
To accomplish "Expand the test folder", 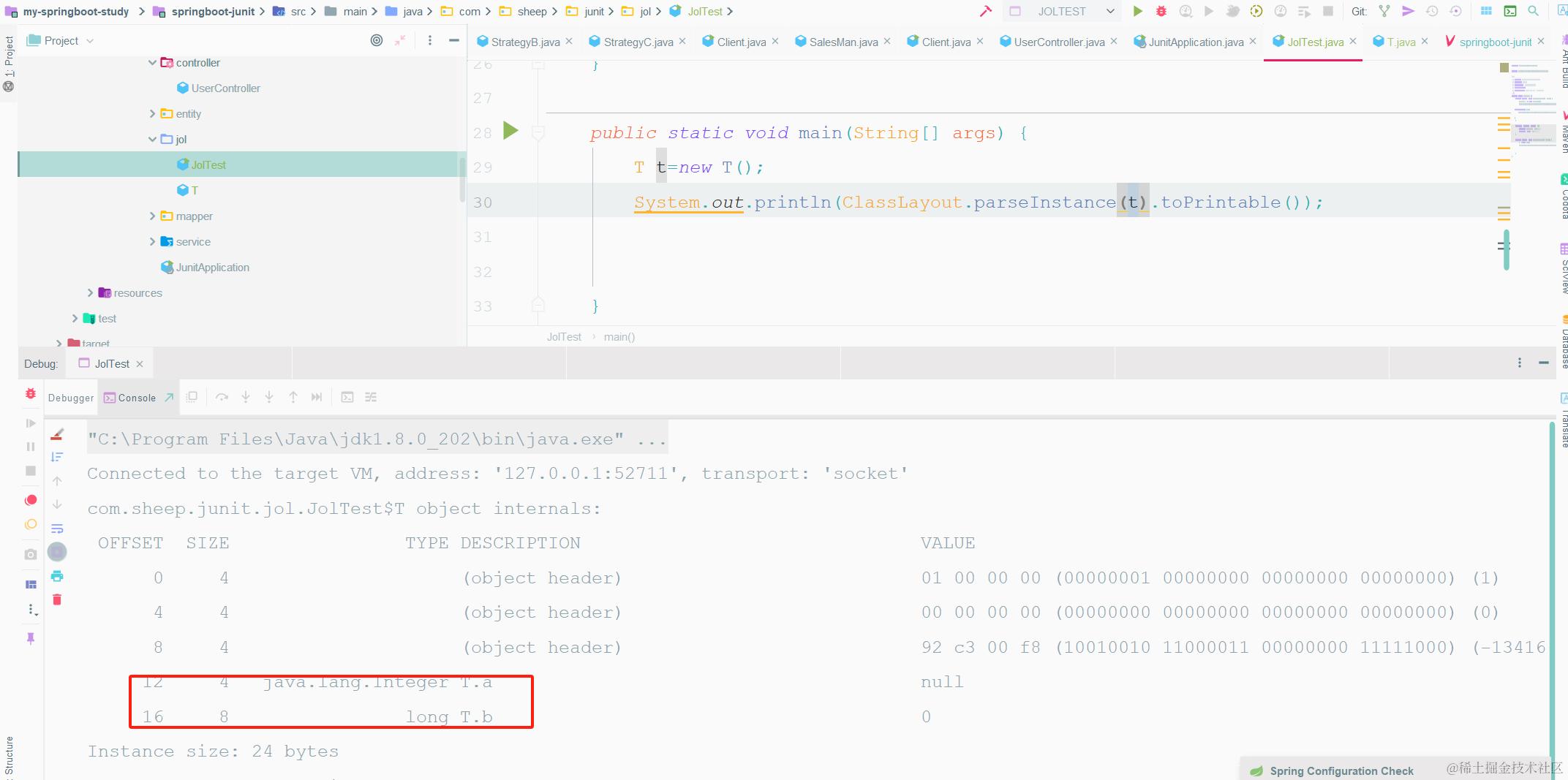I will tap(75, 319).
